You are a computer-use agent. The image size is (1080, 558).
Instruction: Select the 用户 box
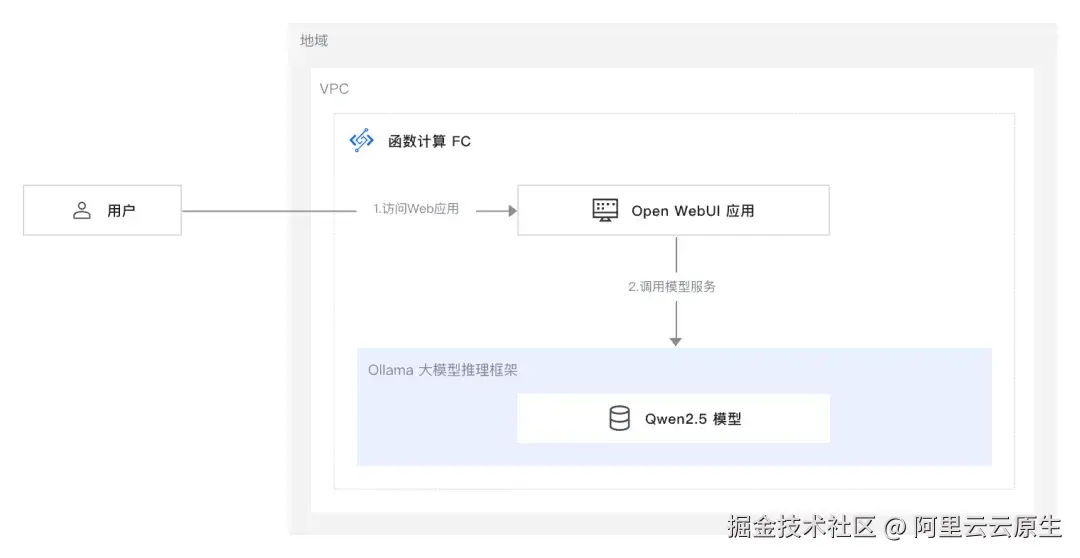point(103,210)
